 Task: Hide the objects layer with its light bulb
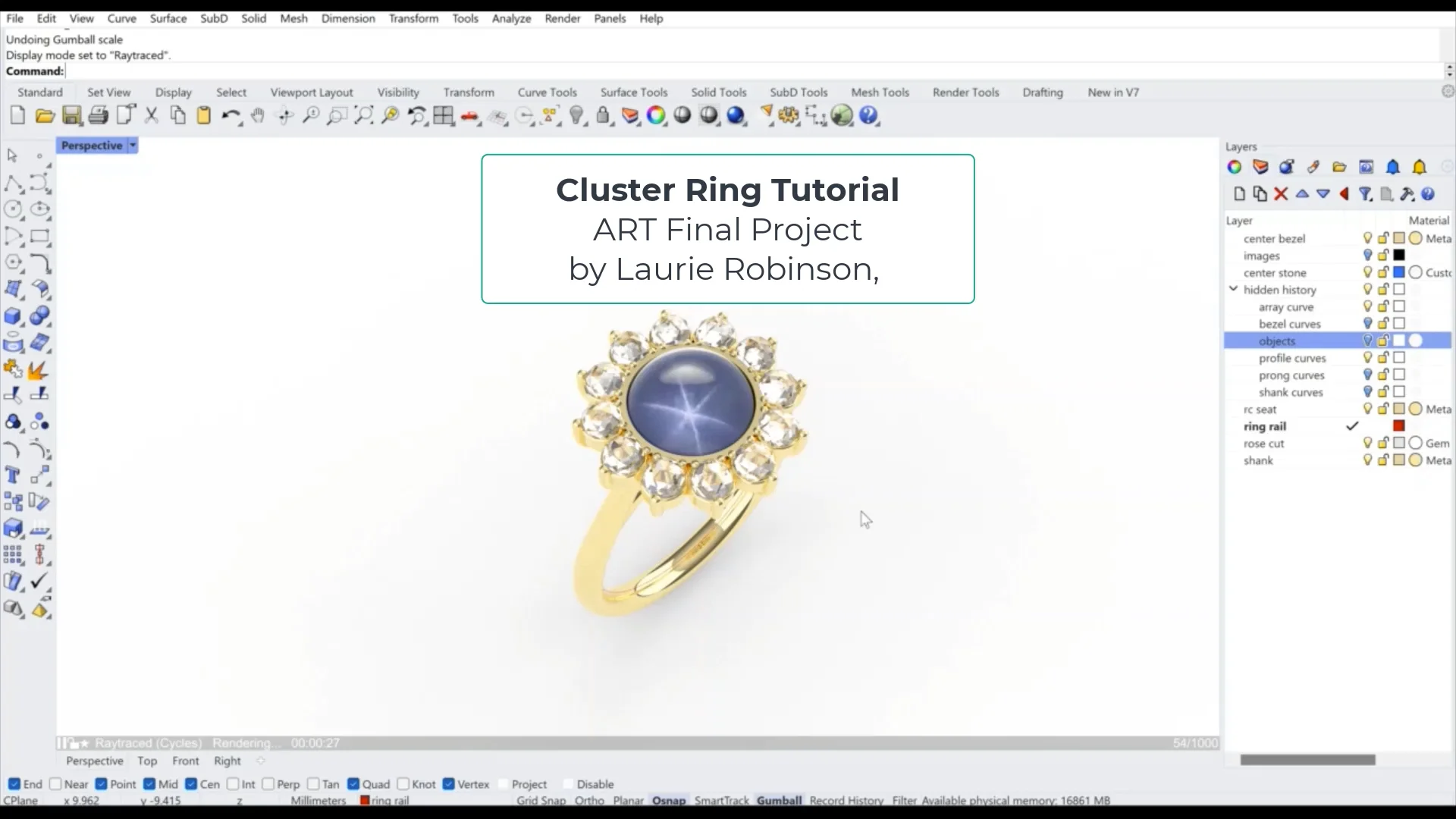click(1367, 340)
